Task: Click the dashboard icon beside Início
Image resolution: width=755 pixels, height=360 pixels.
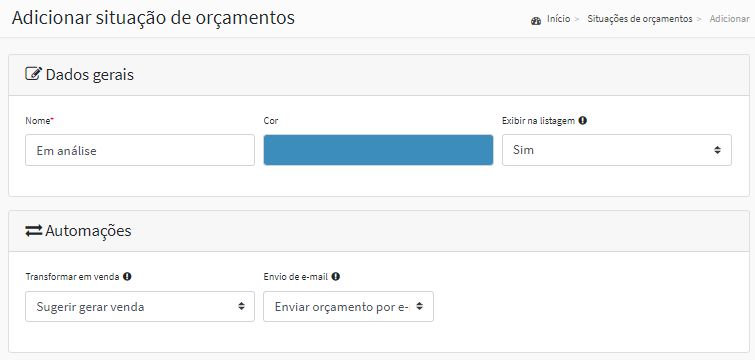Action: (x=535, y=20)
